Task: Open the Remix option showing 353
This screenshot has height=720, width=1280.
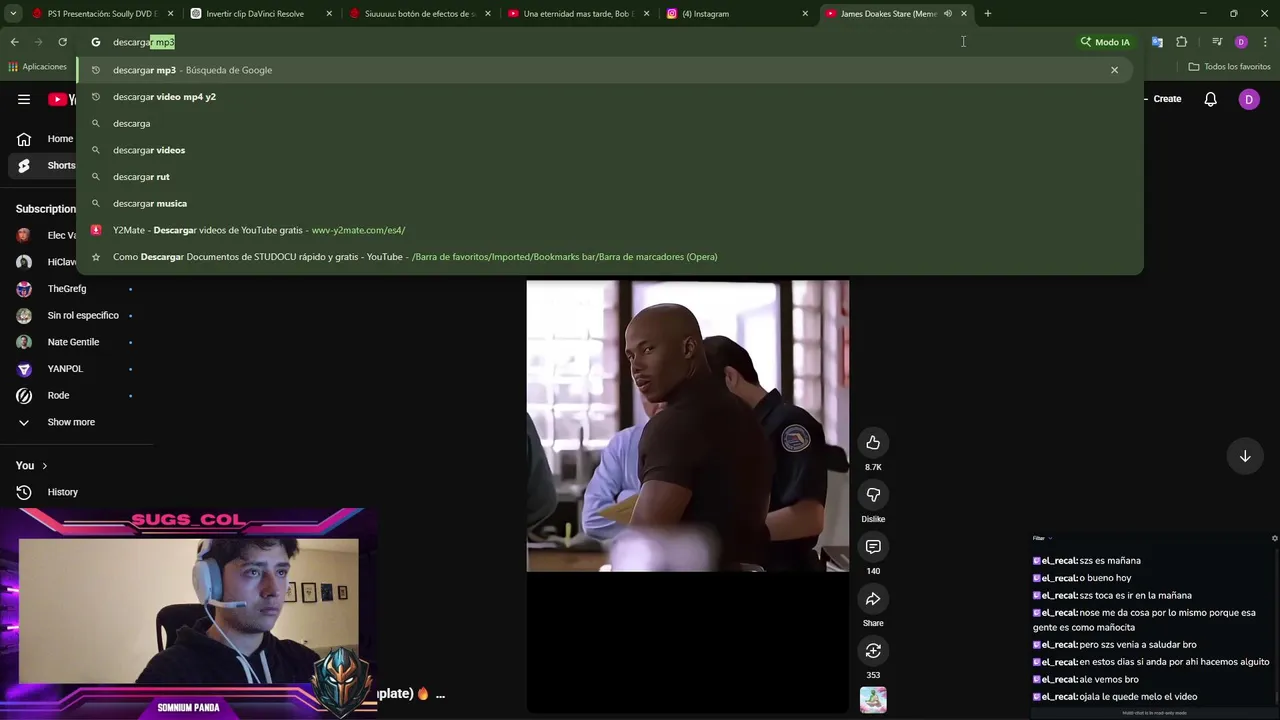Action: (x=873, y=651)
